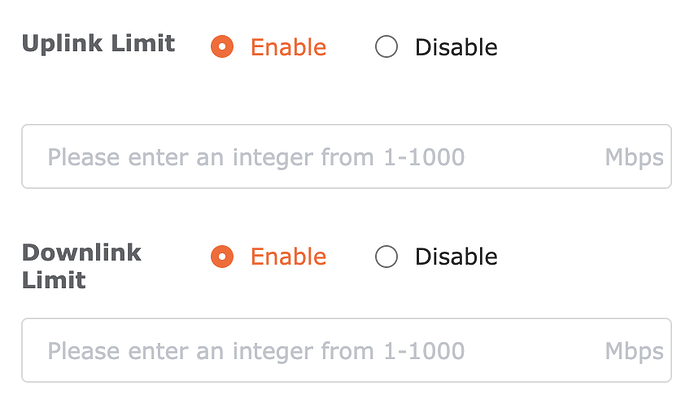Focus the Uplink Limit Mbps input field
This screenshot has height=416, width=690.
347,156
